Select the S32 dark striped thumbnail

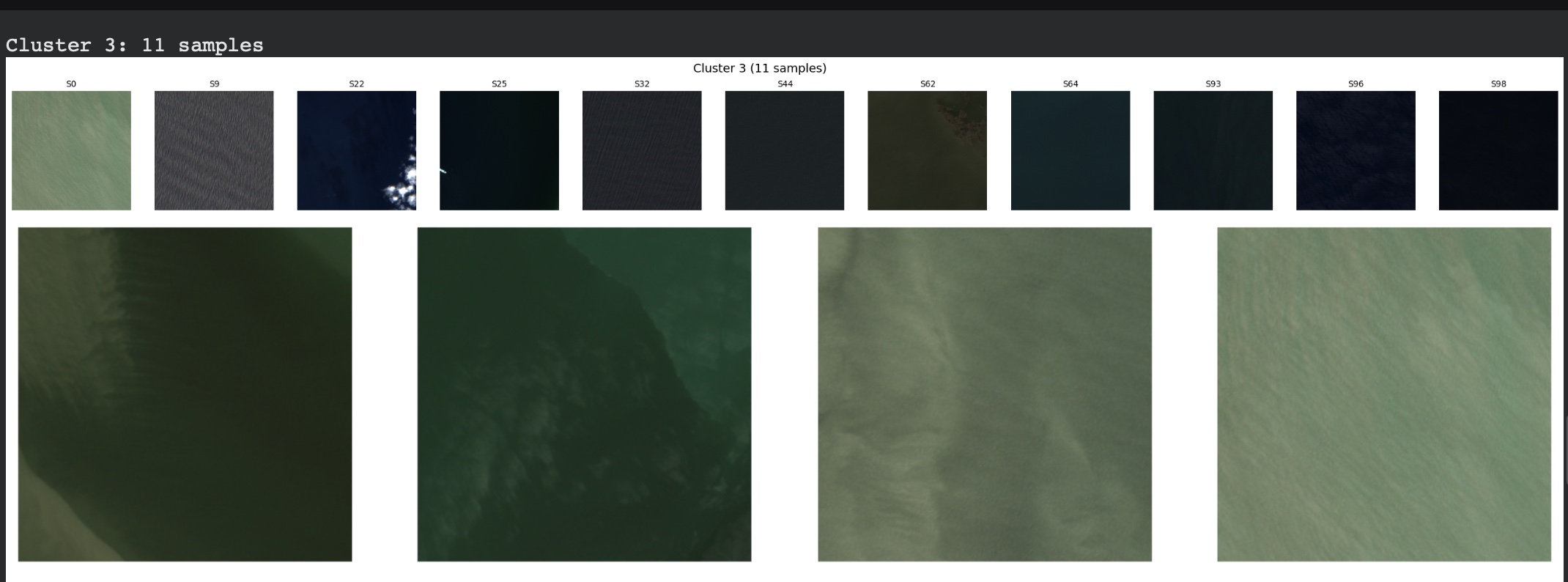coord(642,150)
